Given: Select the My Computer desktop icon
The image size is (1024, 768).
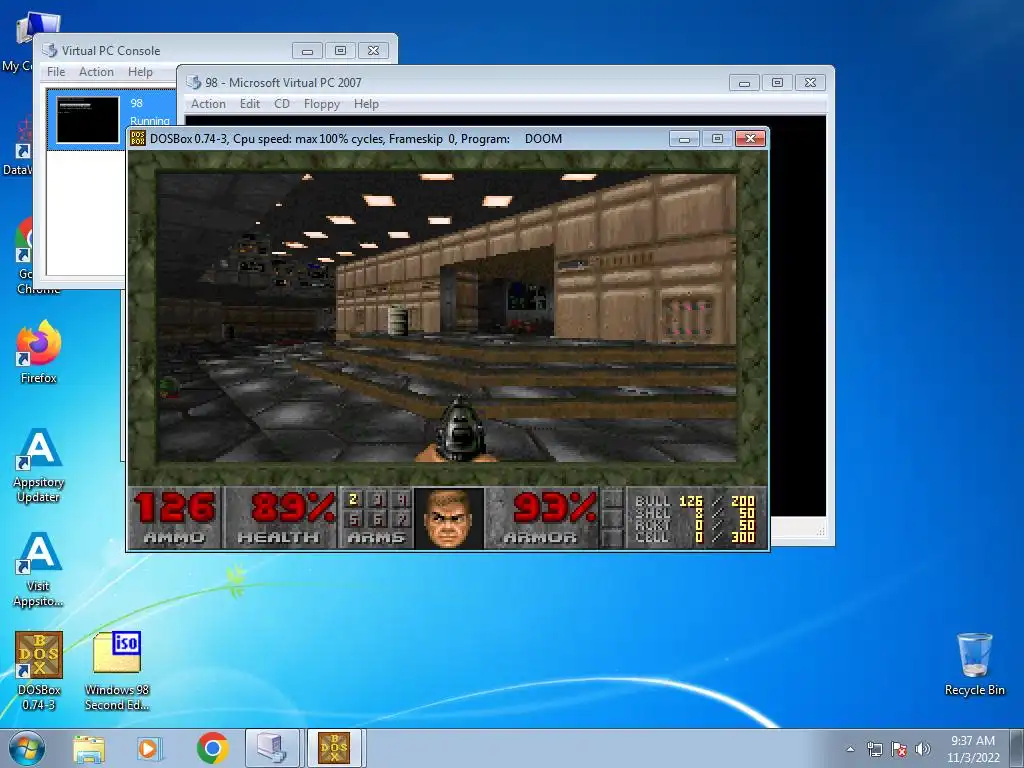Looking at the screenshot, I should [20, 42].
